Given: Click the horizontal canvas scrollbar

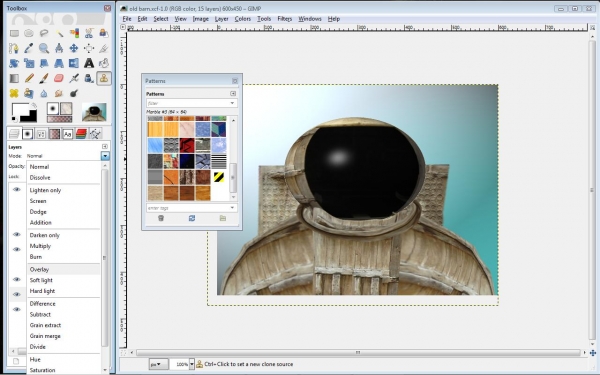Looking at the screenshot, I should (x=358, y=352).
